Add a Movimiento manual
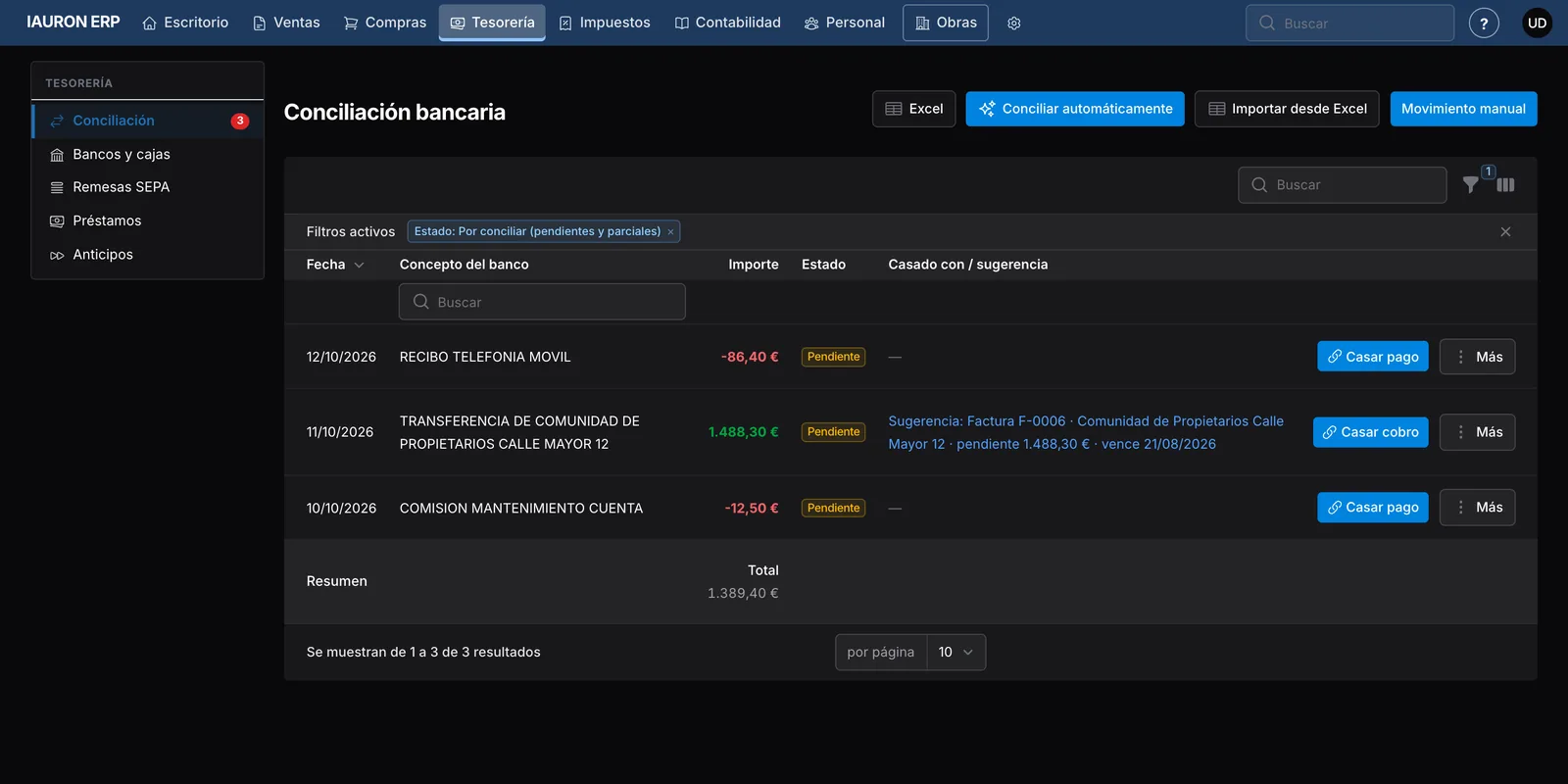The image size is (1568, 784). point(1463,109)
